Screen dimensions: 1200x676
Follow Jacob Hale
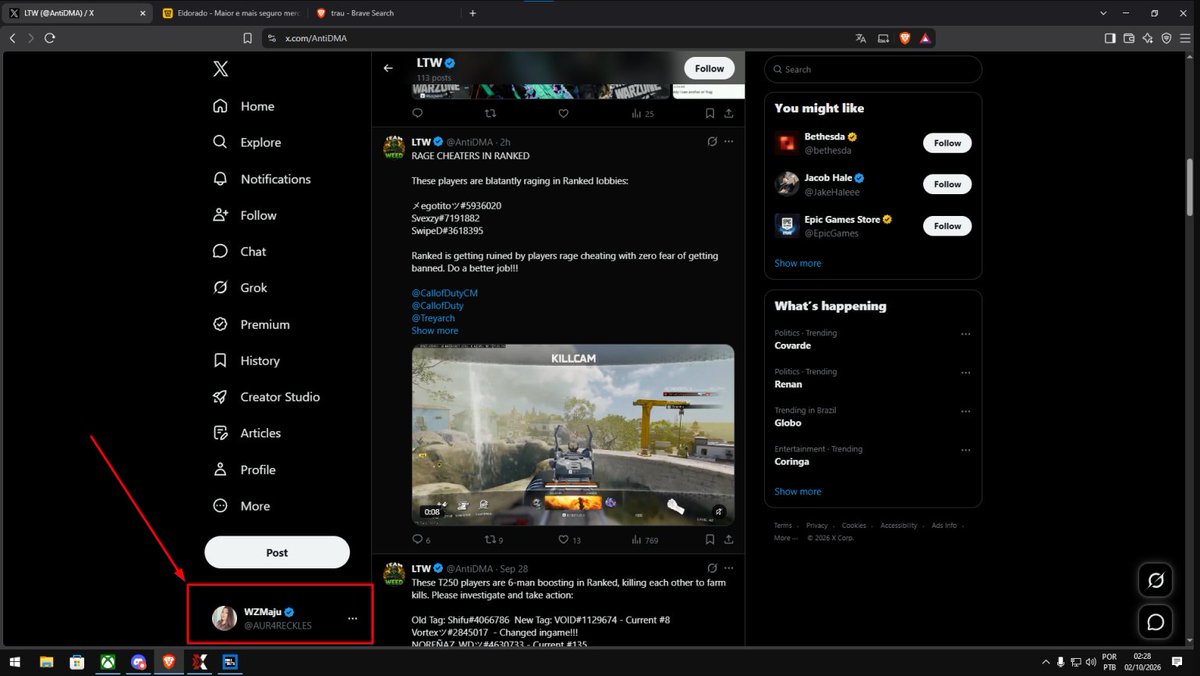(x=947, y=184)
